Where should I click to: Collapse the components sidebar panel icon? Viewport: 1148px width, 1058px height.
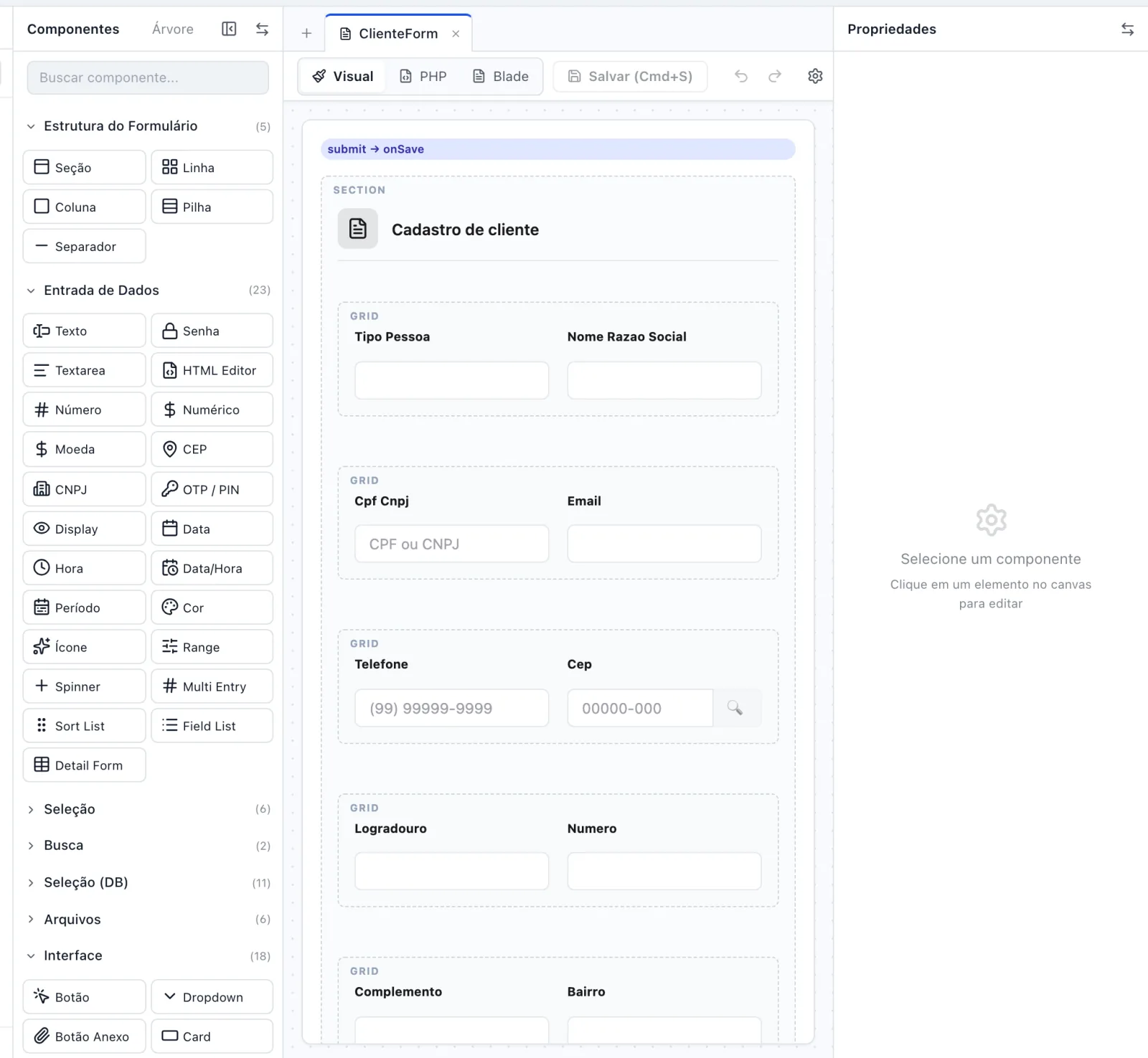tap(229, 29)
